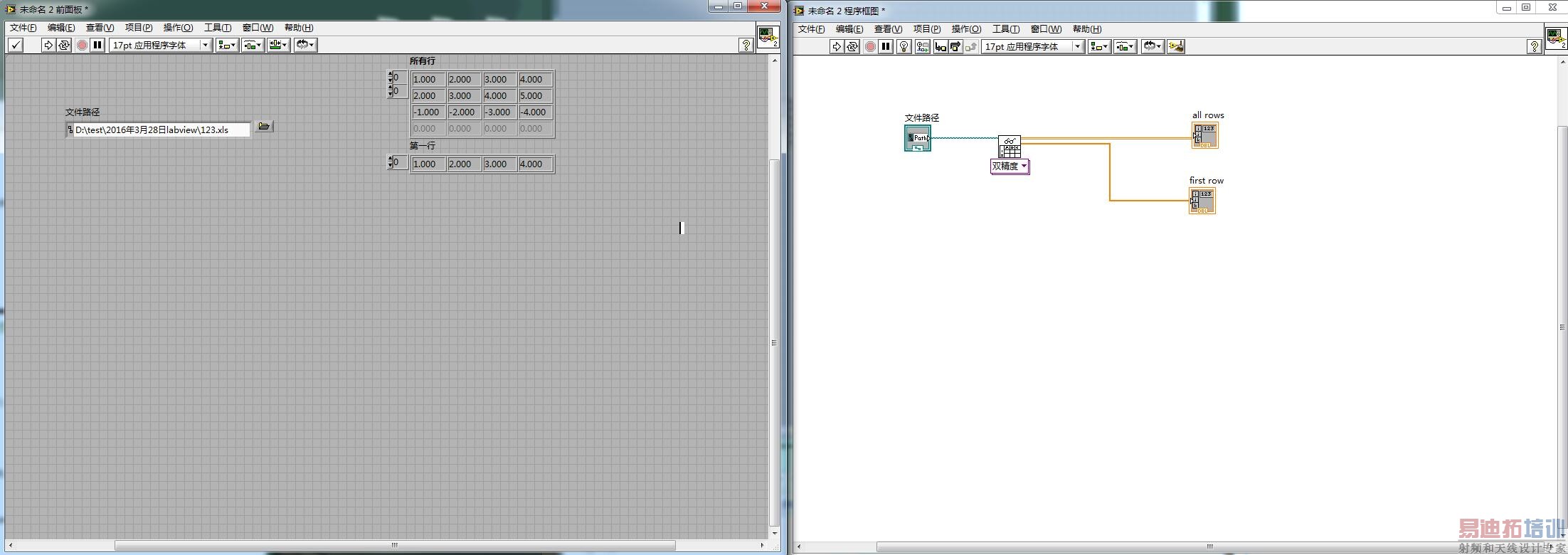Image resolution: width=1568 pixels, height=555 pixels.
Task: Open Reorder menu in front panel toolbar
Action: pyautogui.click(x=305, y=45)
